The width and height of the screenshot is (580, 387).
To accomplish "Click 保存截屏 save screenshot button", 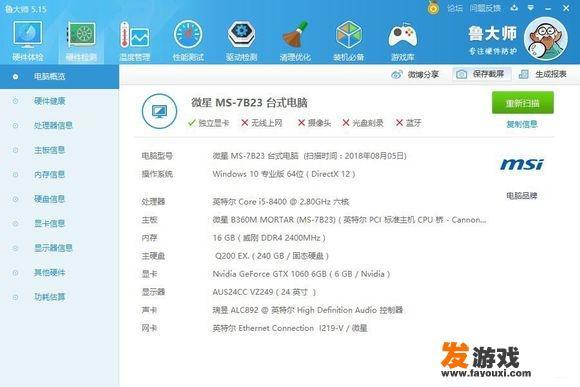I will tap(482, 74).
